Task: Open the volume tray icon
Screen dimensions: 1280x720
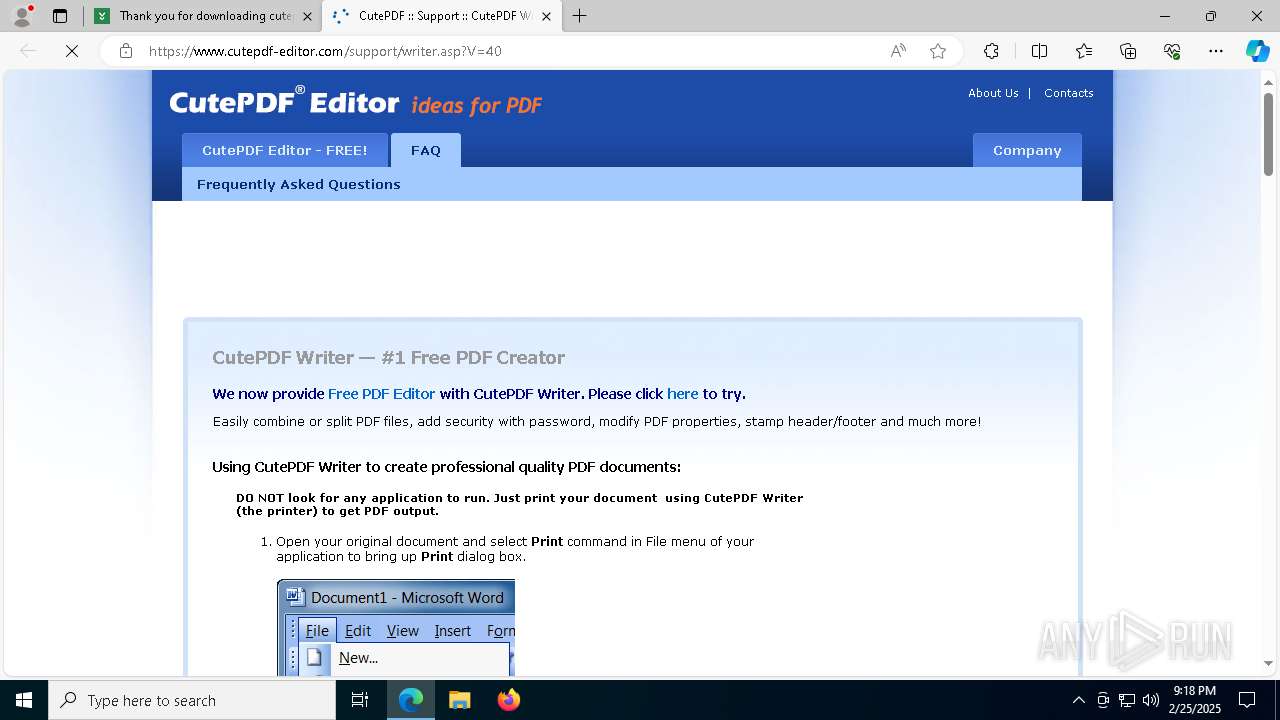Action: pos(1151,700)
